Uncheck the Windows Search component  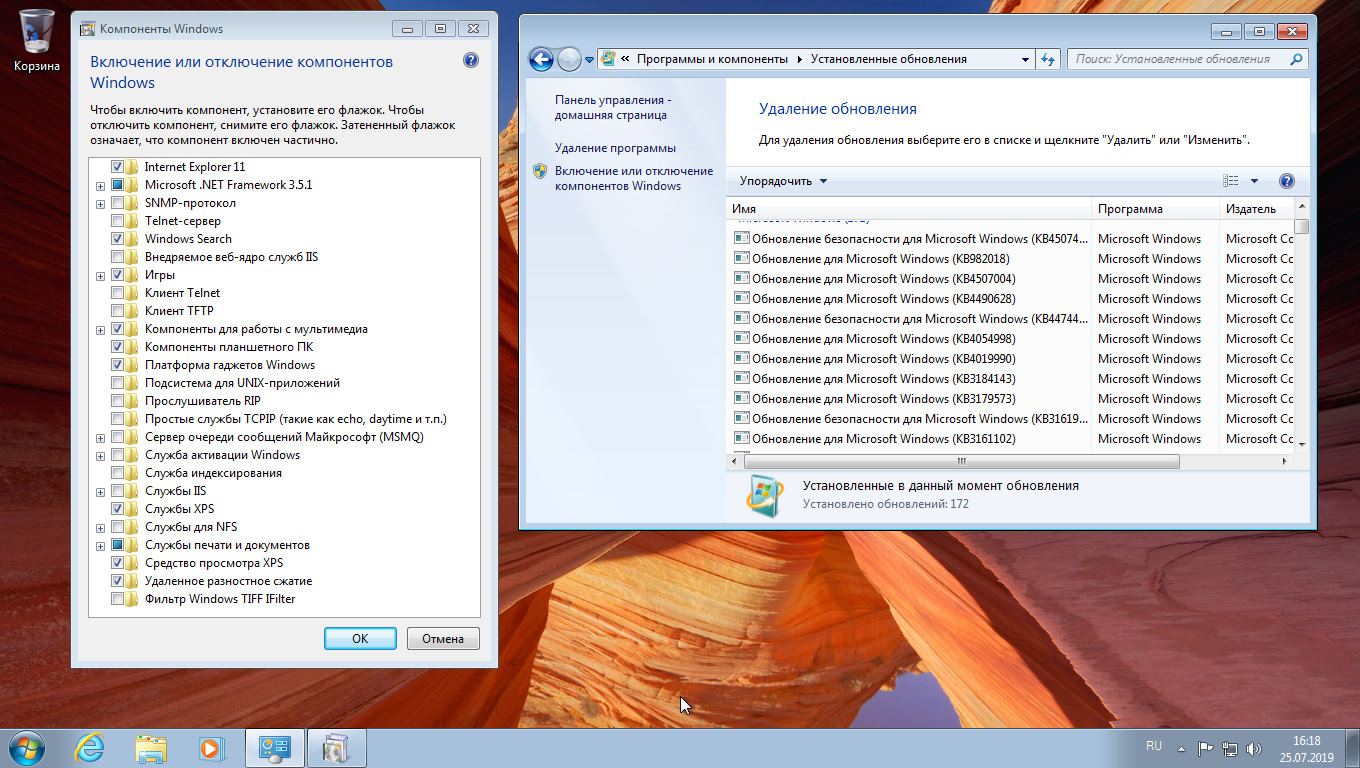click(x=118, y=239)
